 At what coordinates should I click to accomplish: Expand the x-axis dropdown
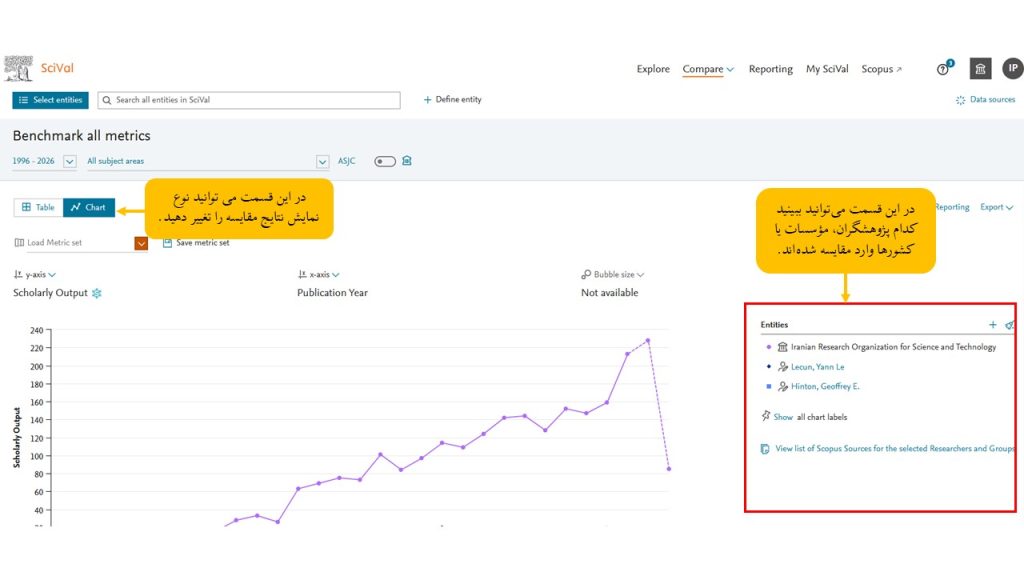coord(336,275)
